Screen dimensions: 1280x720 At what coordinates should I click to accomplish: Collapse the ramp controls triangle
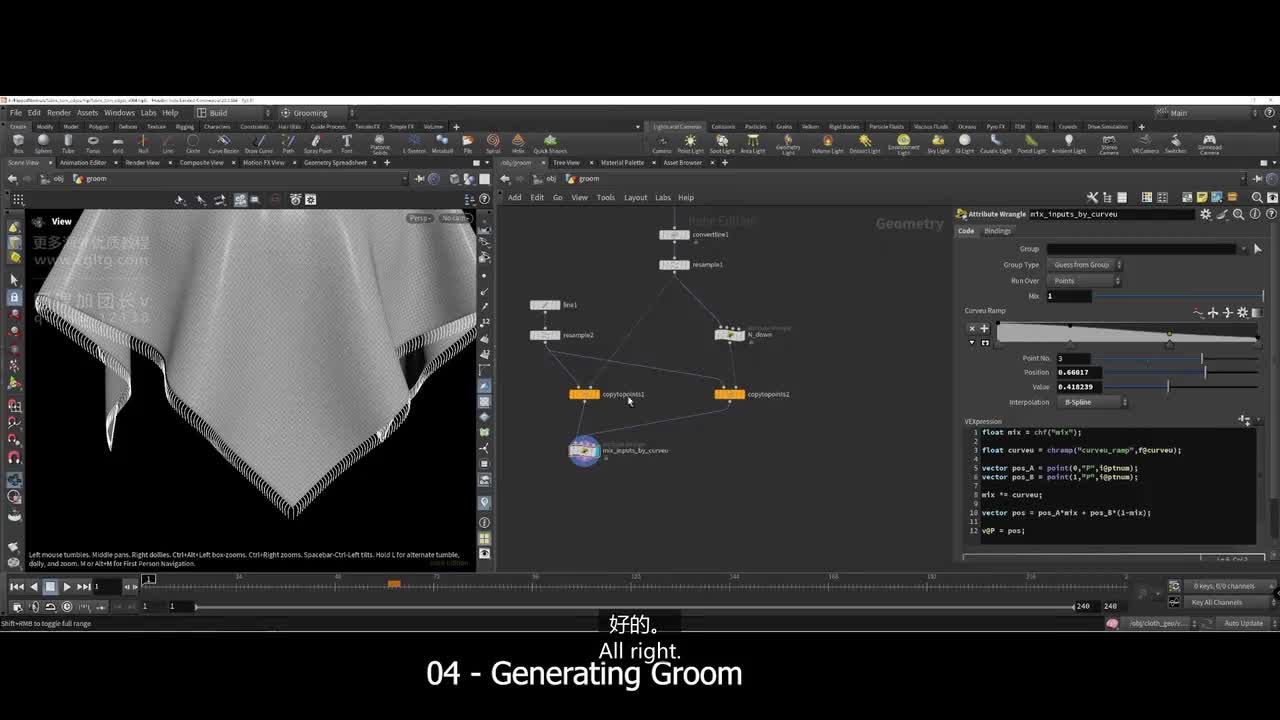click(x=971, y=342)
